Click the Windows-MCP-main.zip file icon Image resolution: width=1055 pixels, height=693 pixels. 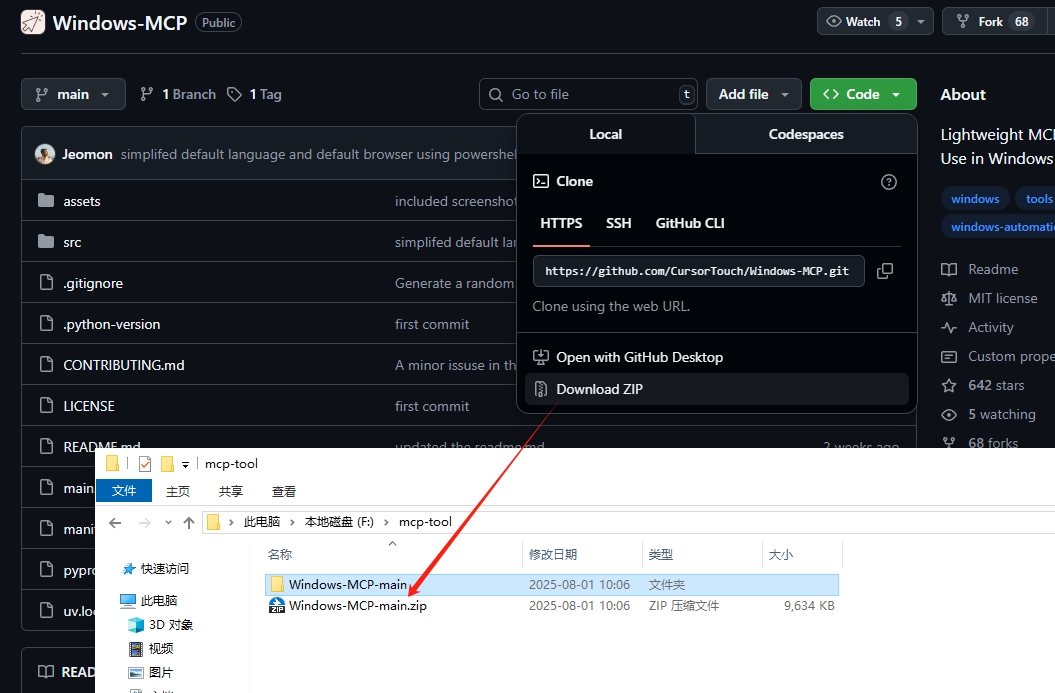277,606
